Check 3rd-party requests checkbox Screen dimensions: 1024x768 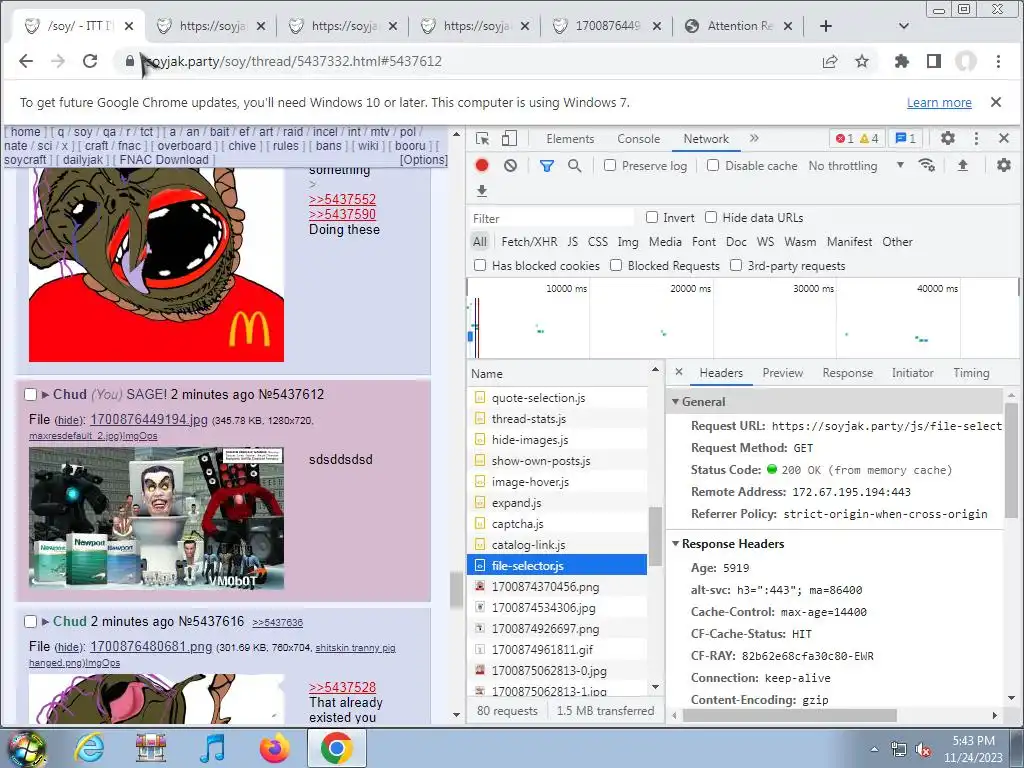pyautogui.click(x=736, y=265)
